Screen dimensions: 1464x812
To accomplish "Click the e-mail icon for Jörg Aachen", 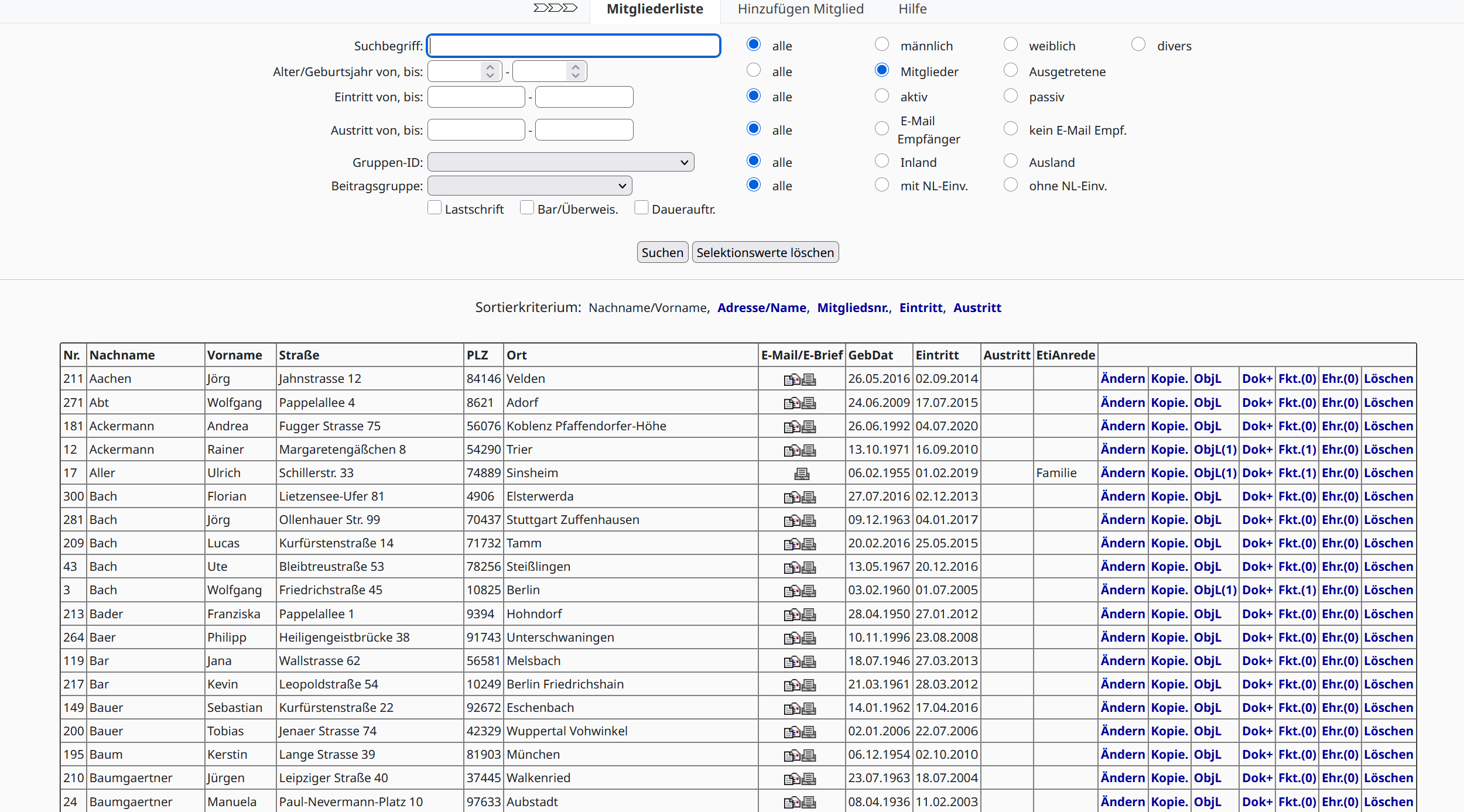I will [792, 379].
